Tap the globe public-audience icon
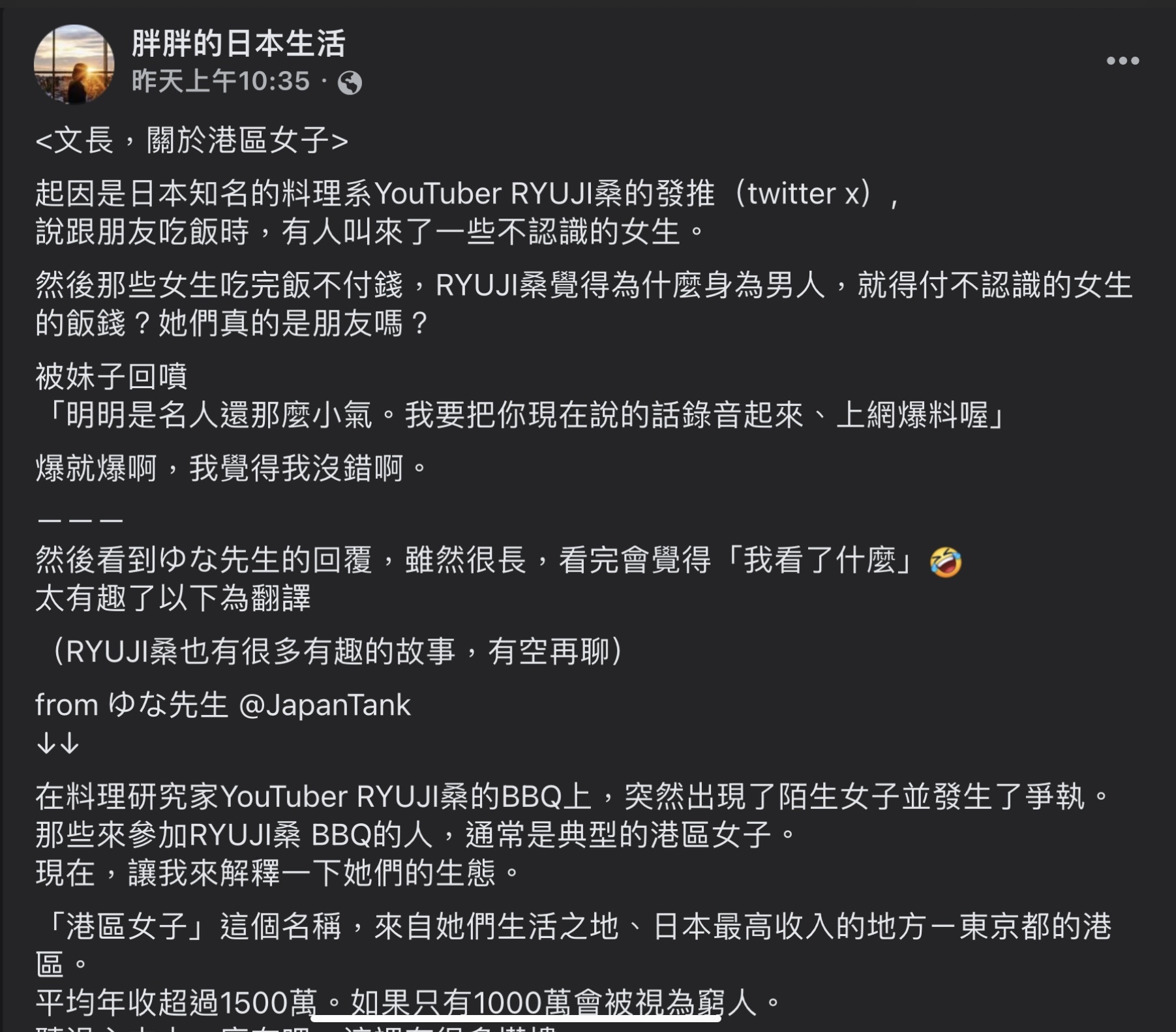1176x1032 pixels. [x=350, y=82]
